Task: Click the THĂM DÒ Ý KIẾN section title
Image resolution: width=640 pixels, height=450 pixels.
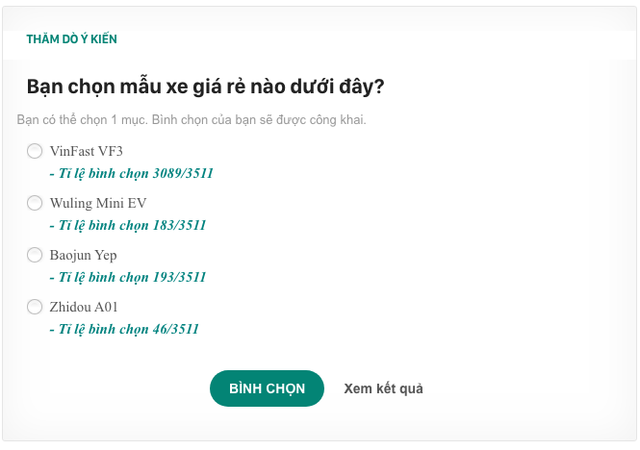Action: (72, 39)
